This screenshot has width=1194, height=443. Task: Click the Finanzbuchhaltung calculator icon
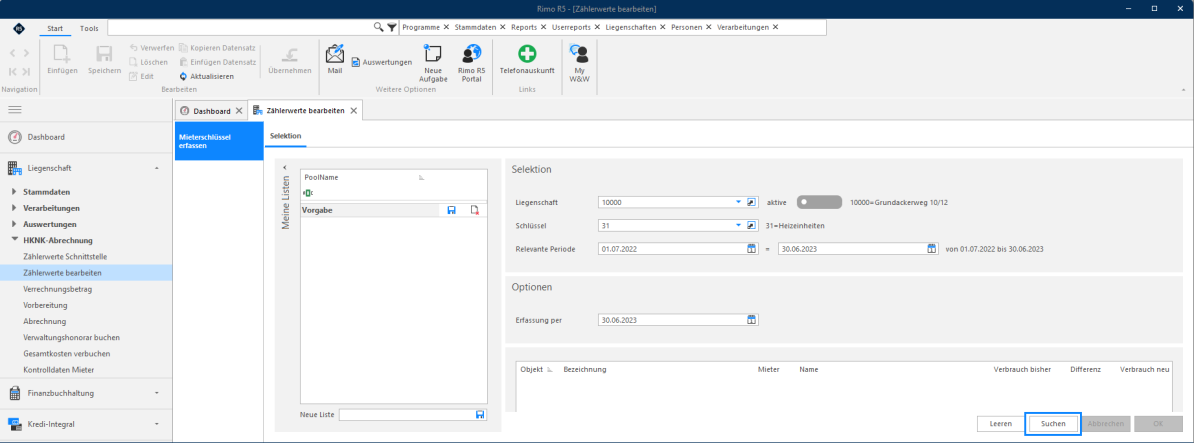tap(14, 394)
